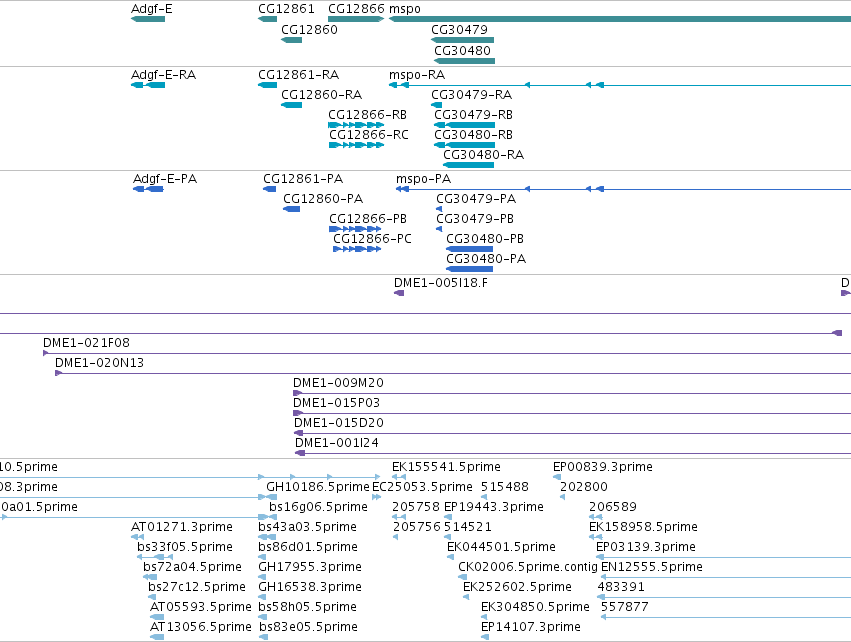Screen dimensions: 851x642
Task: Select the bs72a04.5prime EST label
Action: 193,567
